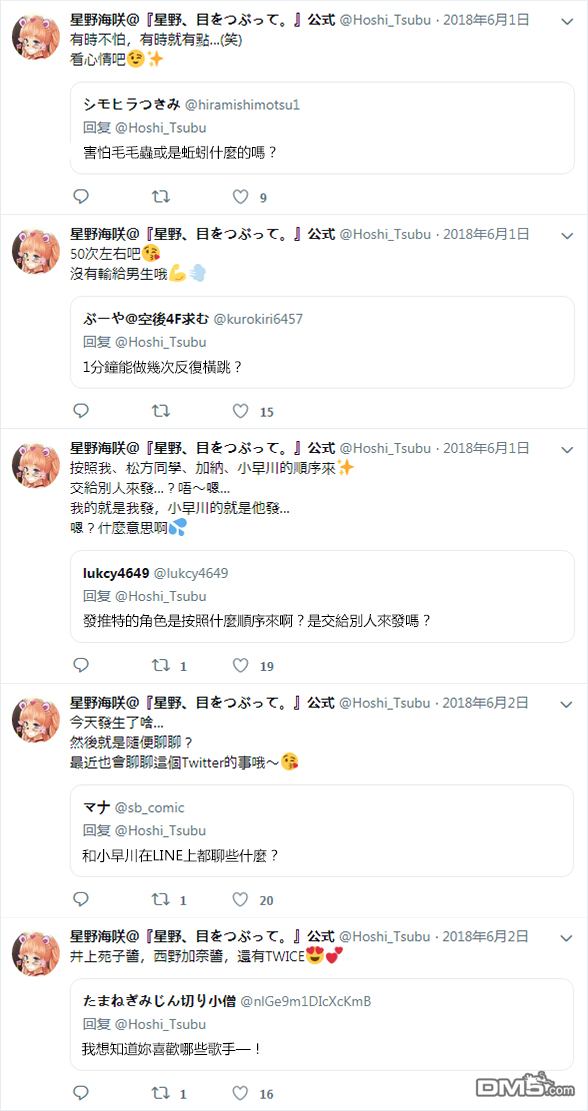Like the tweet with 19 likes
The height and width of the screenshot is (1111, 588).
coord(241,665)
